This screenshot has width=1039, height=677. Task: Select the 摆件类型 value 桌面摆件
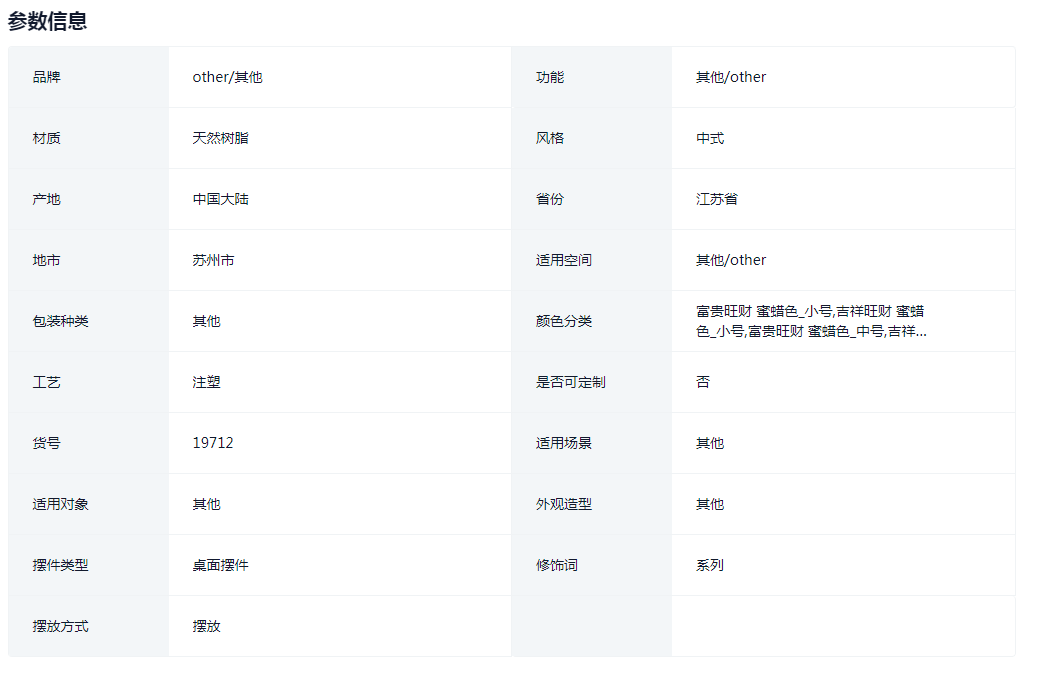pos(221,564)
